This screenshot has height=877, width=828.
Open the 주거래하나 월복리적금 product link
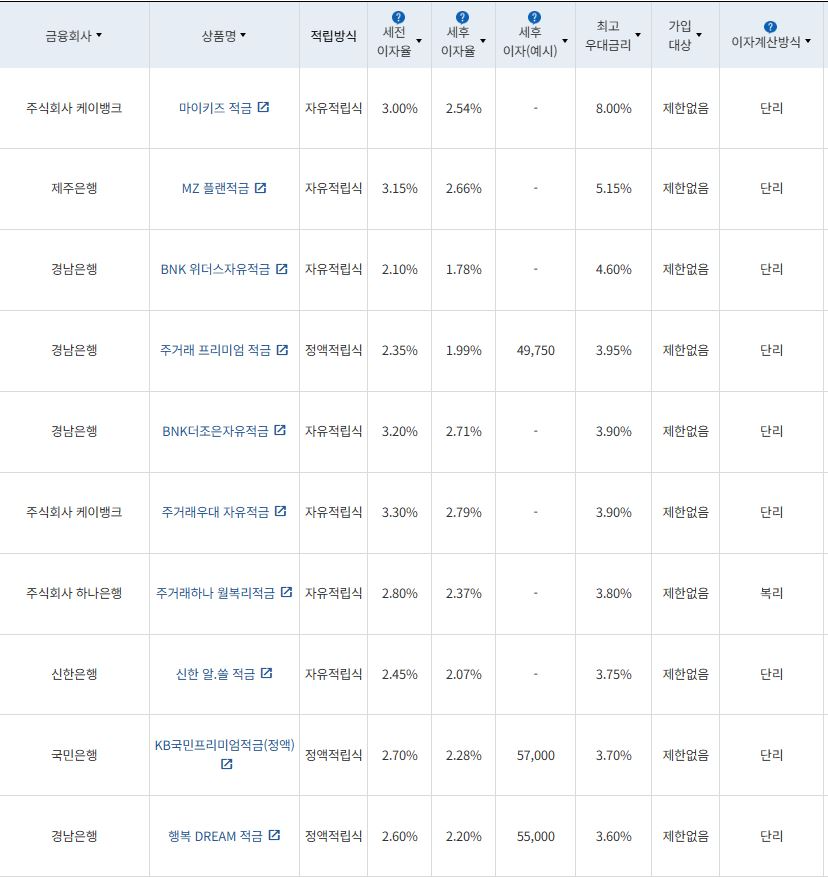coord(215,593)
